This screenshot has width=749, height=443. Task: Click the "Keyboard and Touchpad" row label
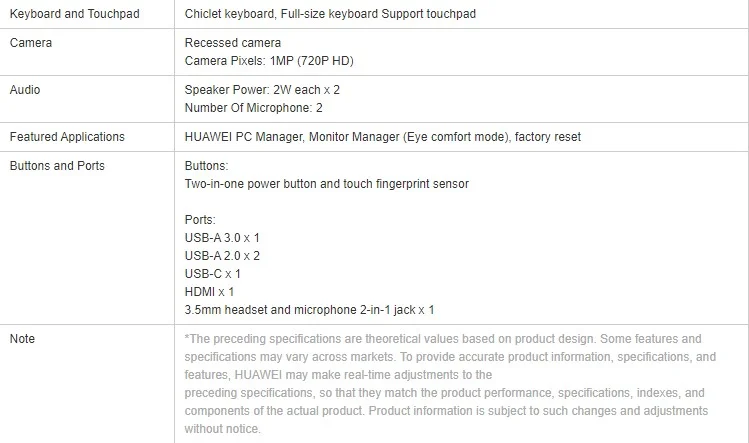(x=75, y=14)
